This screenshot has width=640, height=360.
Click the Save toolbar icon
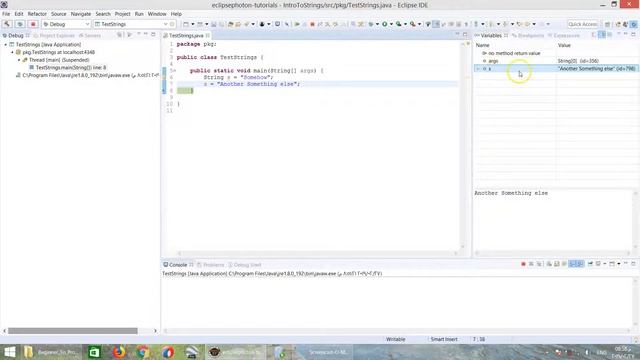point(213,24)
